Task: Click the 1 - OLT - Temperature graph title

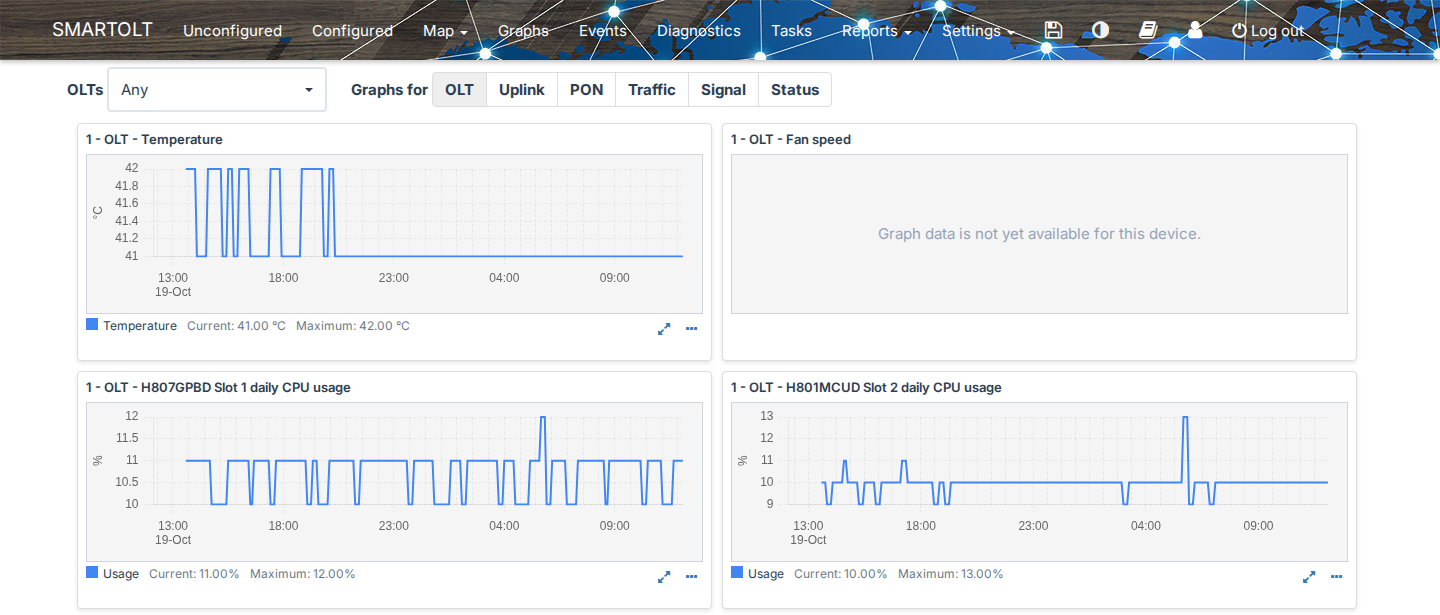Action: pos(154,140)
